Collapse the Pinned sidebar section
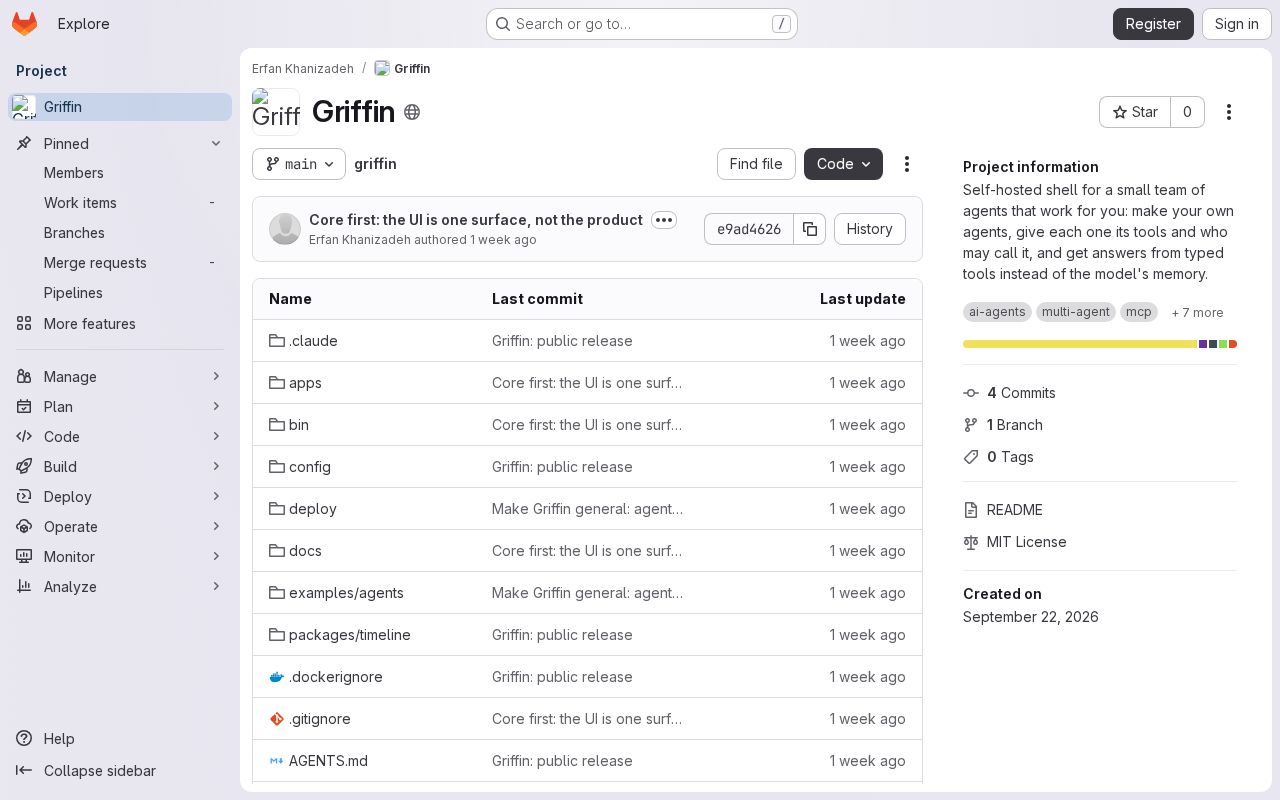This screenshot has width=1280, height=800. tap(120, 144)
